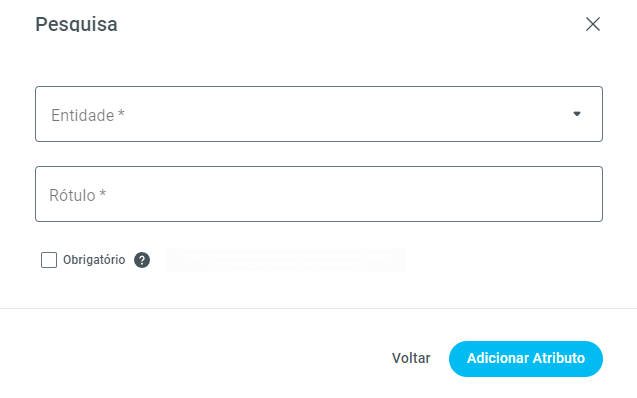Image resolution: width=637 pixels, height=398 pixels.
Task: Click the faint tooltip next to Obrigatório
Action: (x=286, y=260)
